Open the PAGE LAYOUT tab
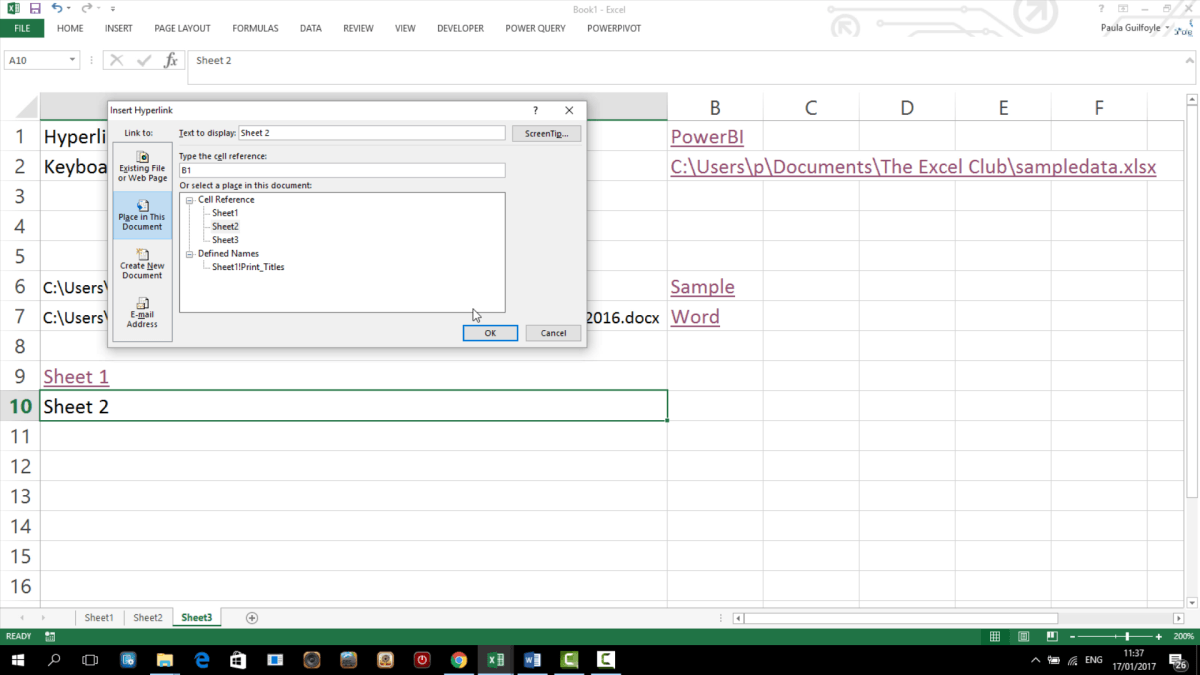This screenshot has height=675, width=1200. 182,28
